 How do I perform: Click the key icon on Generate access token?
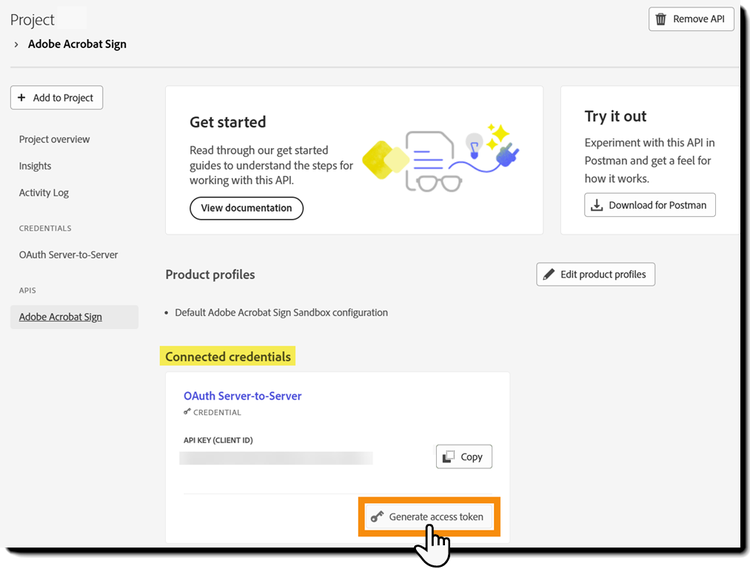[377, 517]
